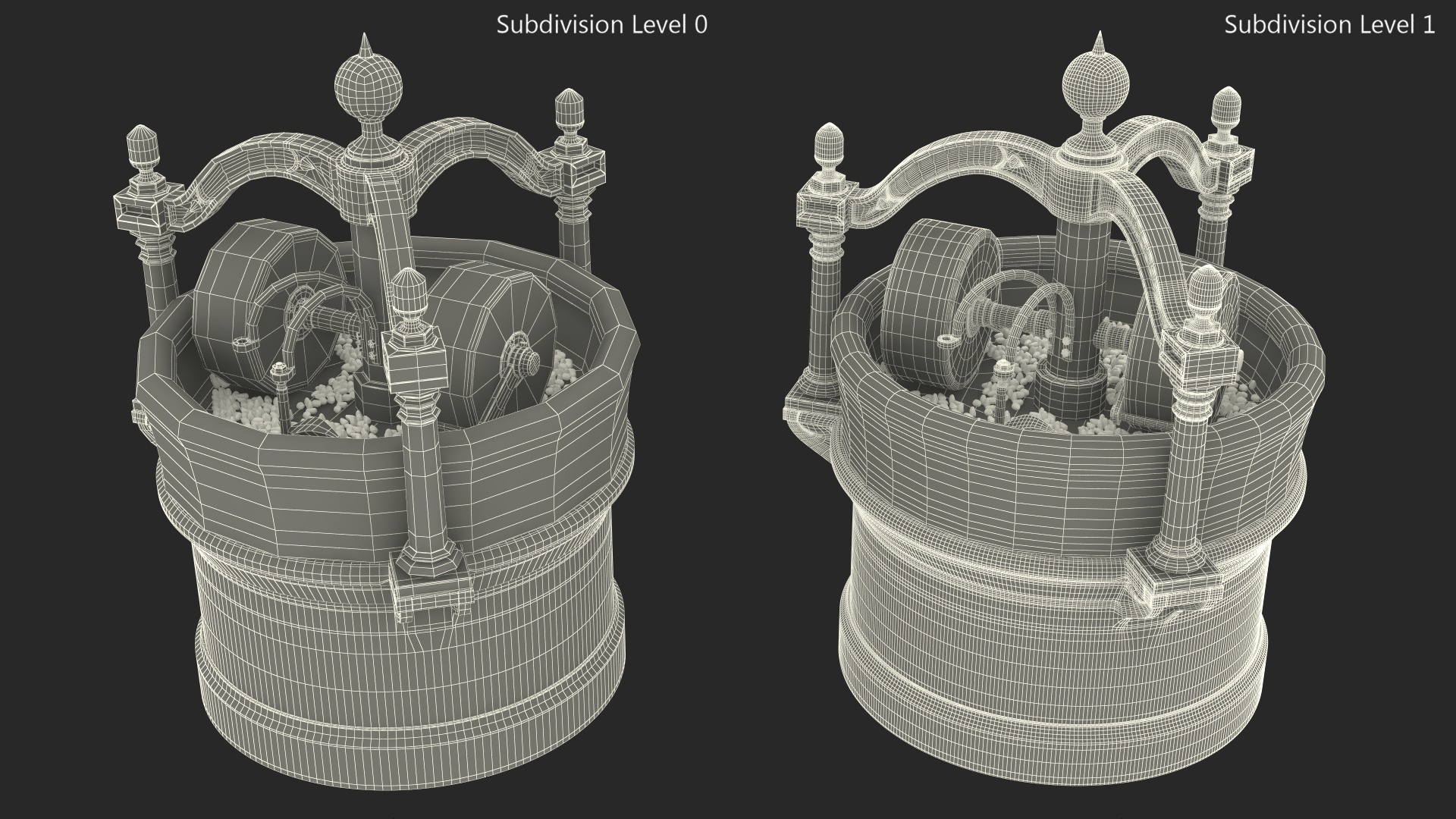1456x819 pixels.
Task: Click the 'Subdivision Level 1' label
Action: 1329,25
